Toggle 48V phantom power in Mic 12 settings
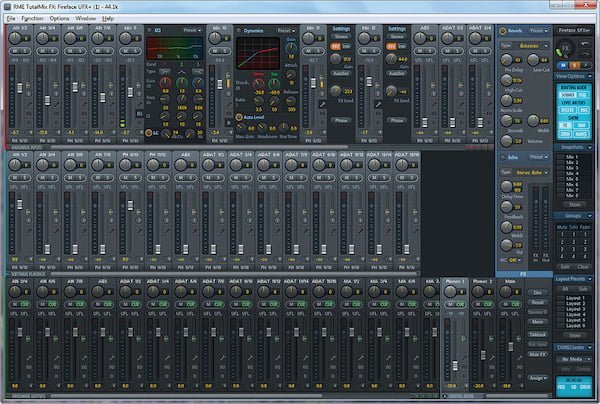600x404 pixels. click(391, 46)
